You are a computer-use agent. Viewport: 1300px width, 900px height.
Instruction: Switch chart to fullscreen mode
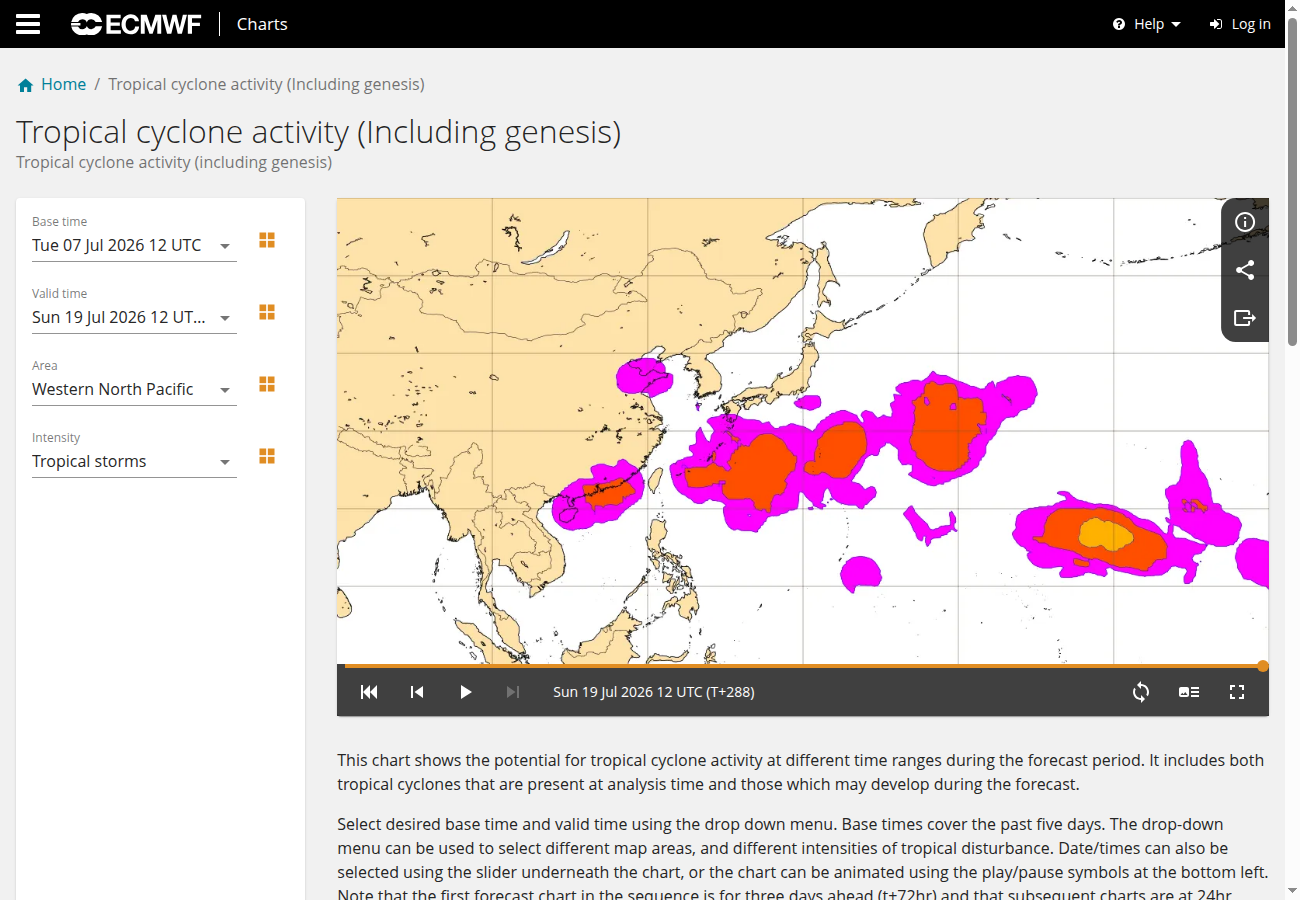point(1237,692)
